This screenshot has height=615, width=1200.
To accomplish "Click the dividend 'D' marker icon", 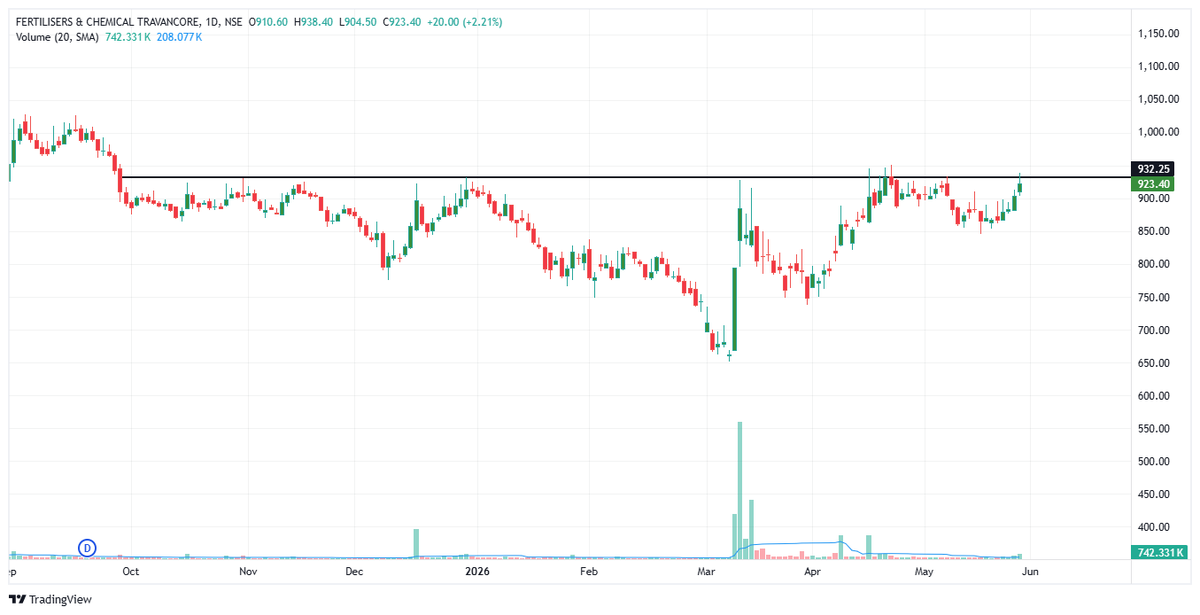I will coord(87,548).
